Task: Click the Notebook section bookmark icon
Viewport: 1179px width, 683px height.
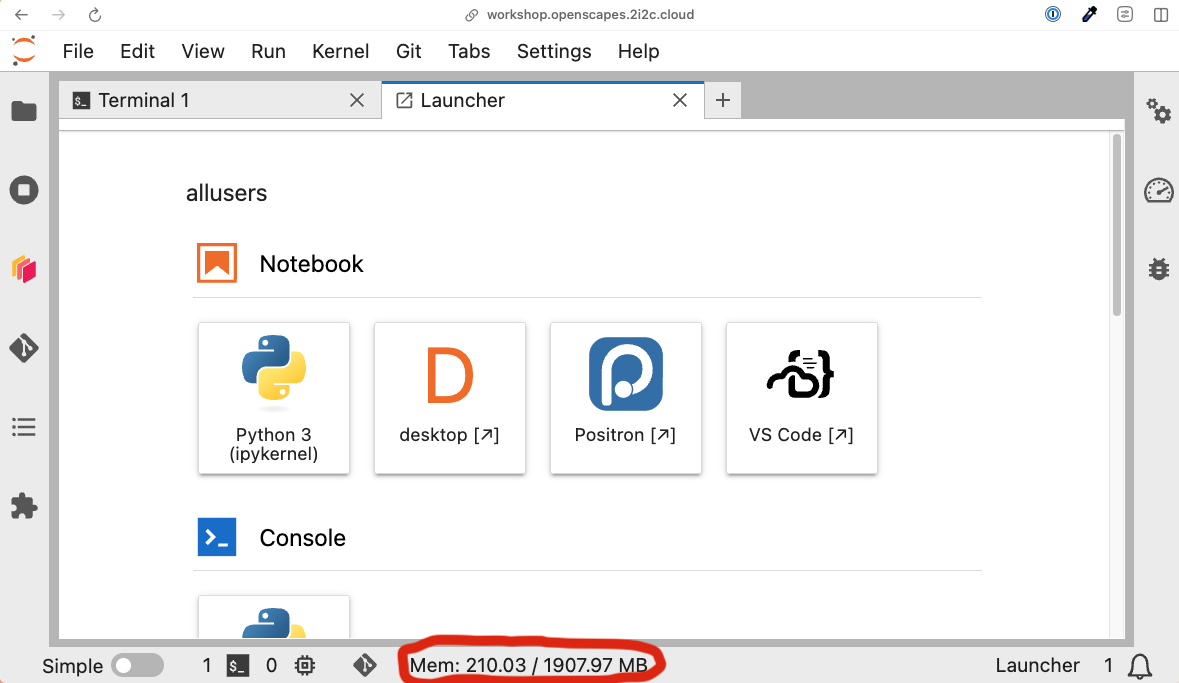Action: point(217,263)
